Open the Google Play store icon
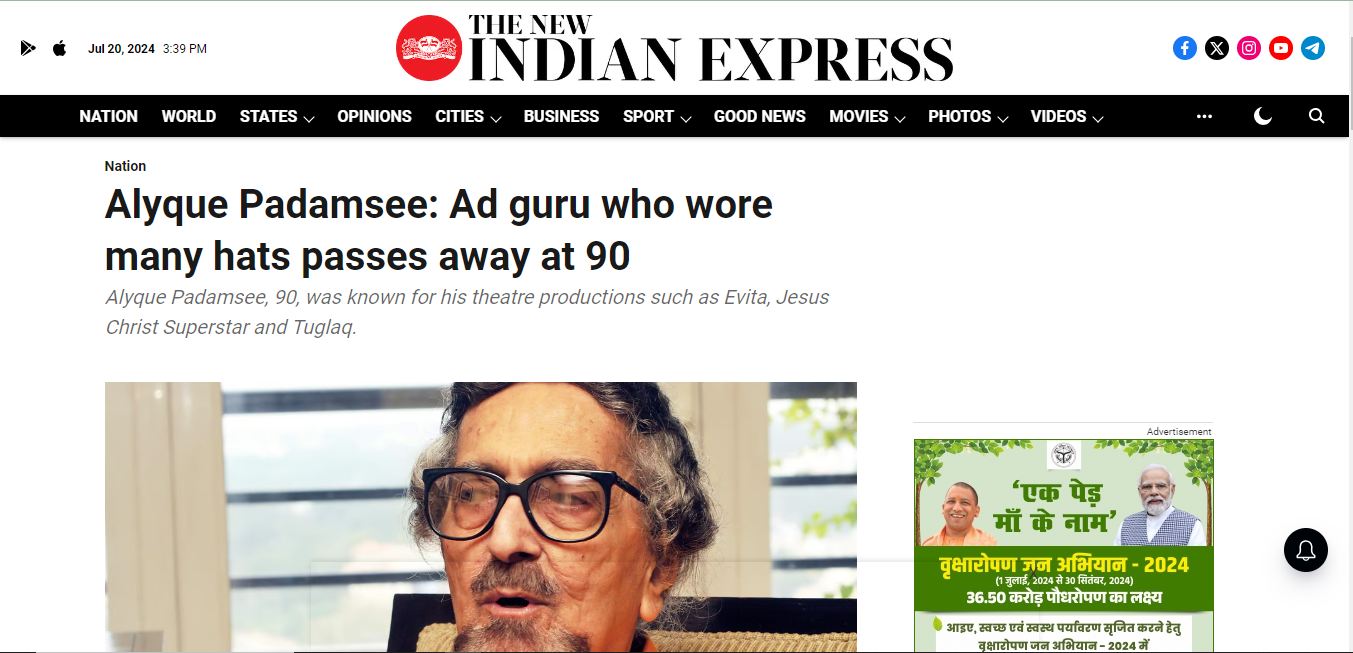The height and width of the screenshot is (653, 1353). coord(28,48)
